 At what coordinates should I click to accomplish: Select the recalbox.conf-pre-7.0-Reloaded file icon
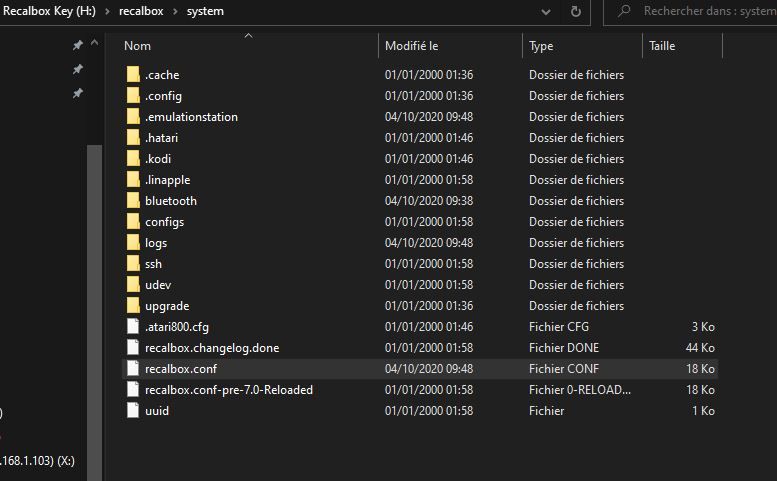133,389
